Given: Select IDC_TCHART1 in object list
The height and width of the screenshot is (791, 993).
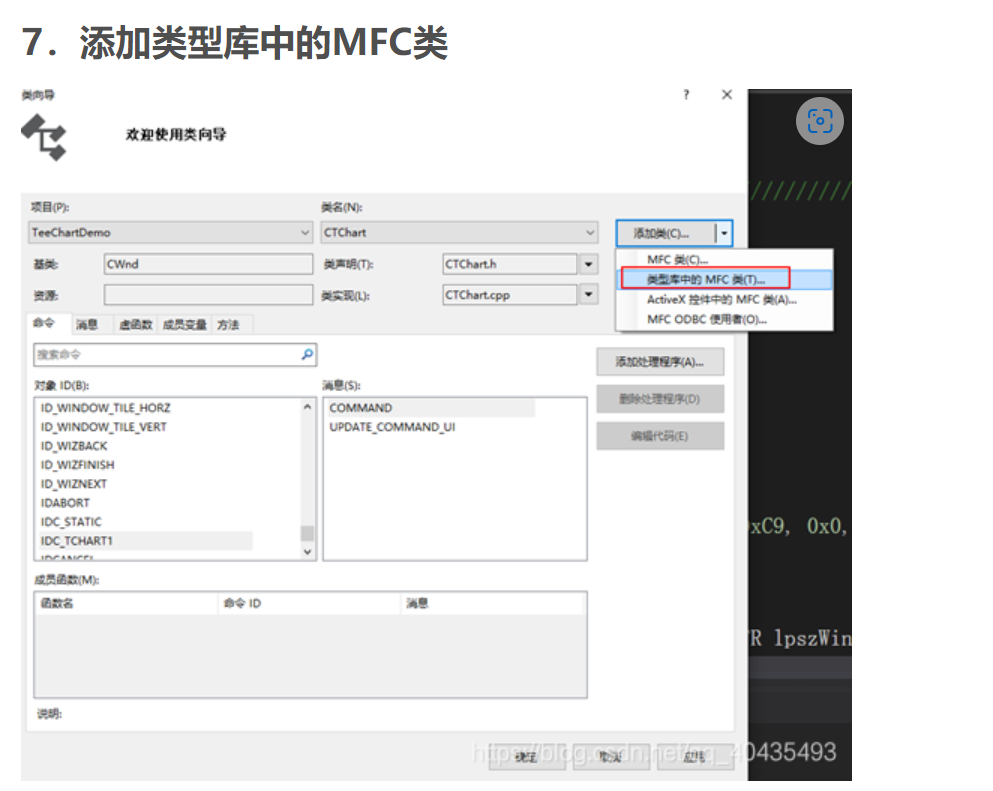Looking at the screenshot, I should (146, 541).
